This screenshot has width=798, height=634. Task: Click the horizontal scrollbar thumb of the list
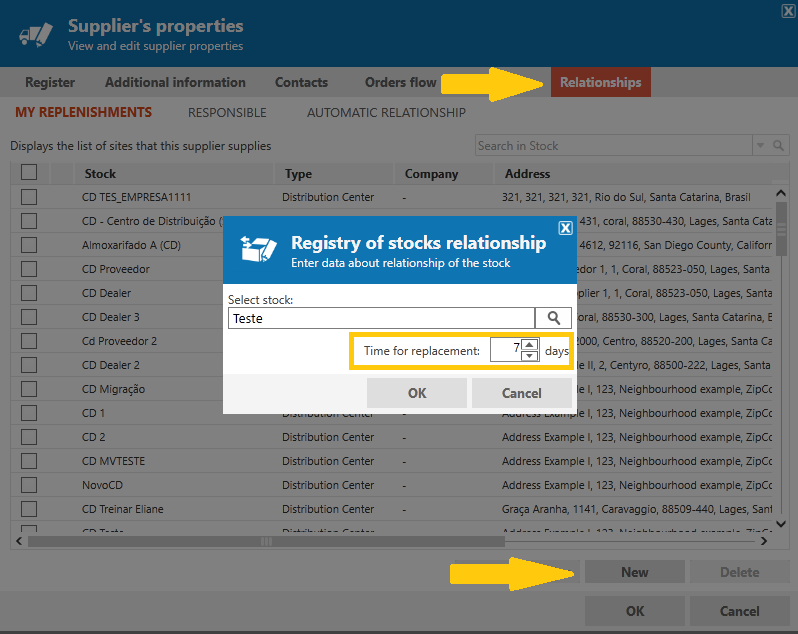click(266, 541)
